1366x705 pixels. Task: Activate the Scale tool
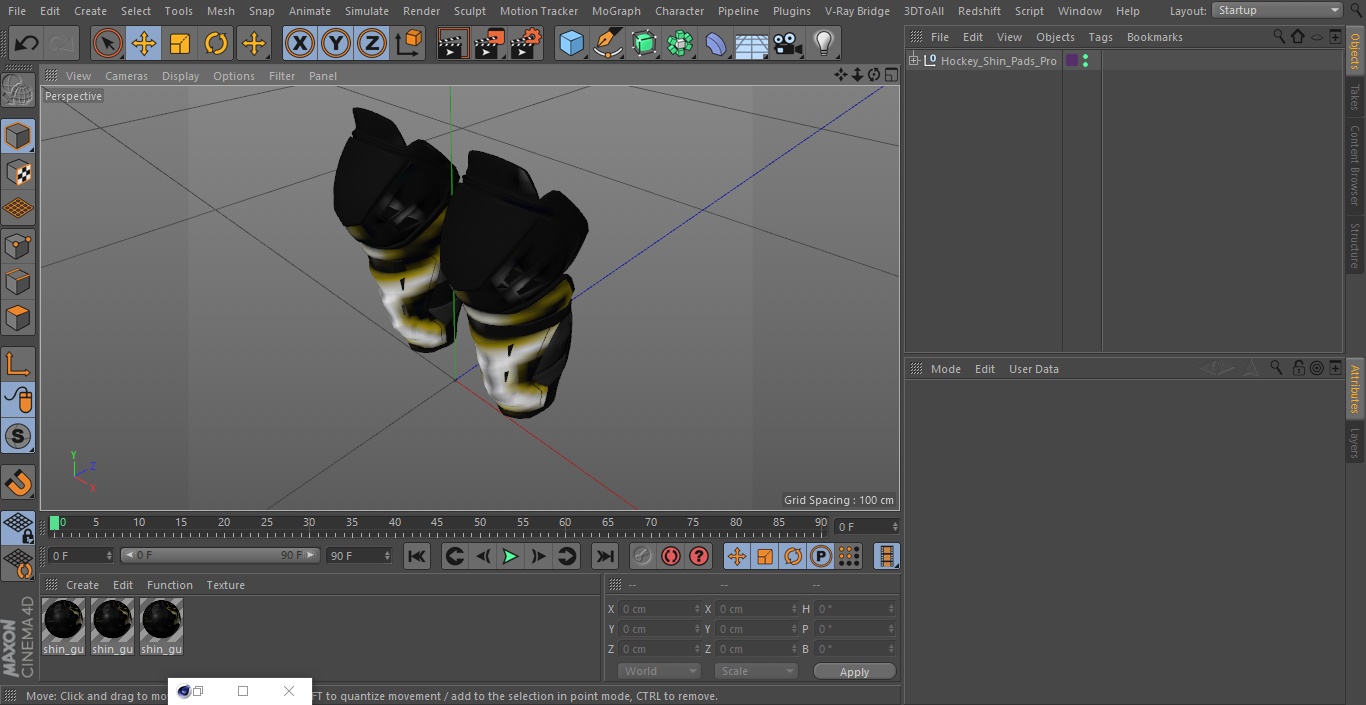click(x=180, y=43)
